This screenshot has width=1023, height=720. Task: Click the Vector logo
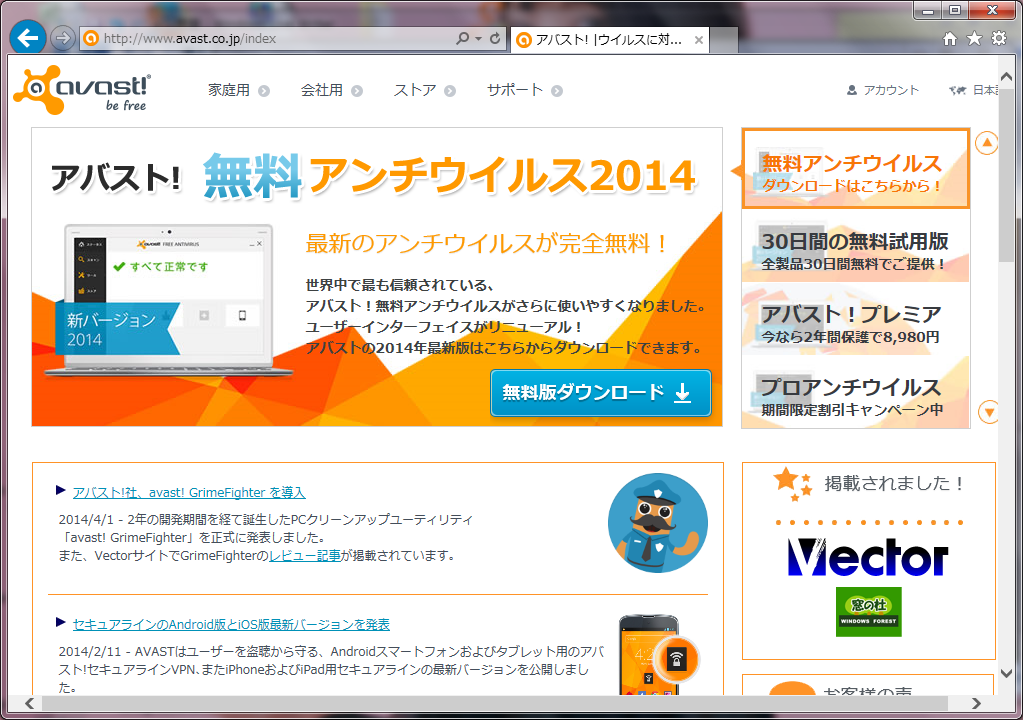[x=868, y=558]
